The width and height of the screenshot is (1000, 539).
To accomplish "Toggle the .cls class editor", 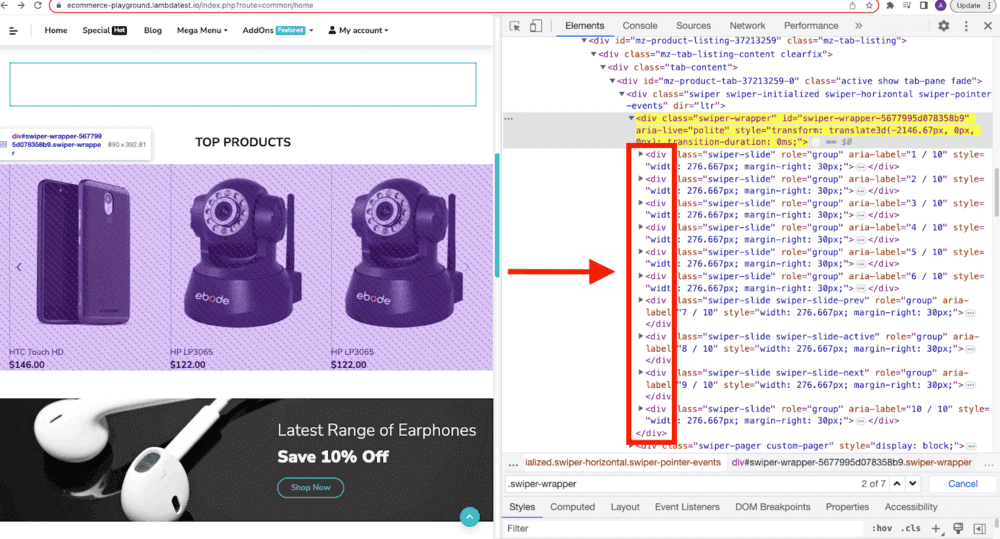I will [x=910, y=528].
